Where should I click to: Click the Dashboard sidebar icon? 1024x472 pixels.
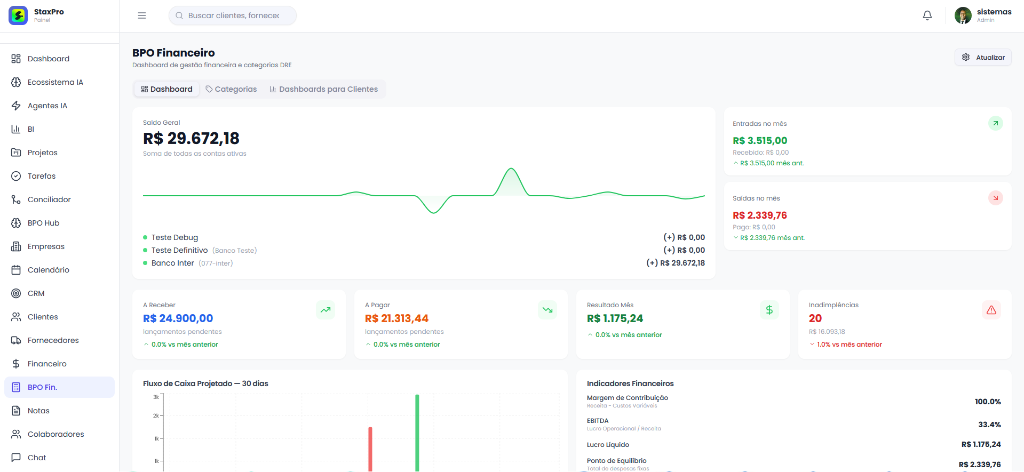pyautogui.click(x=16, y=59)
